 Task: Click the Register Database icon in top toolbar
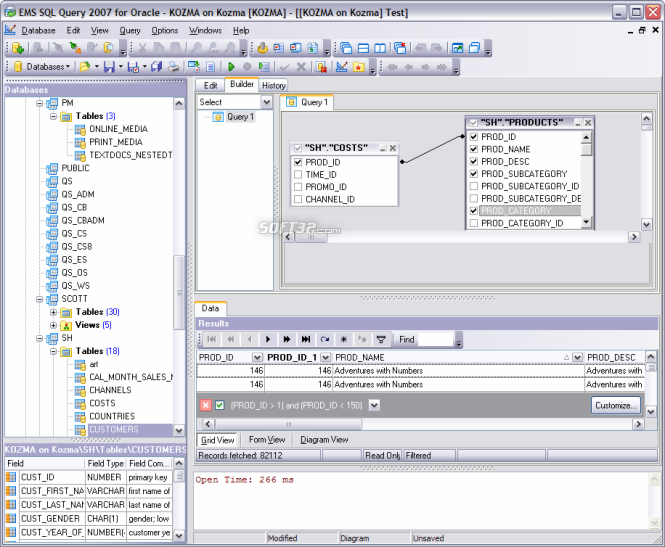point(18,48)
